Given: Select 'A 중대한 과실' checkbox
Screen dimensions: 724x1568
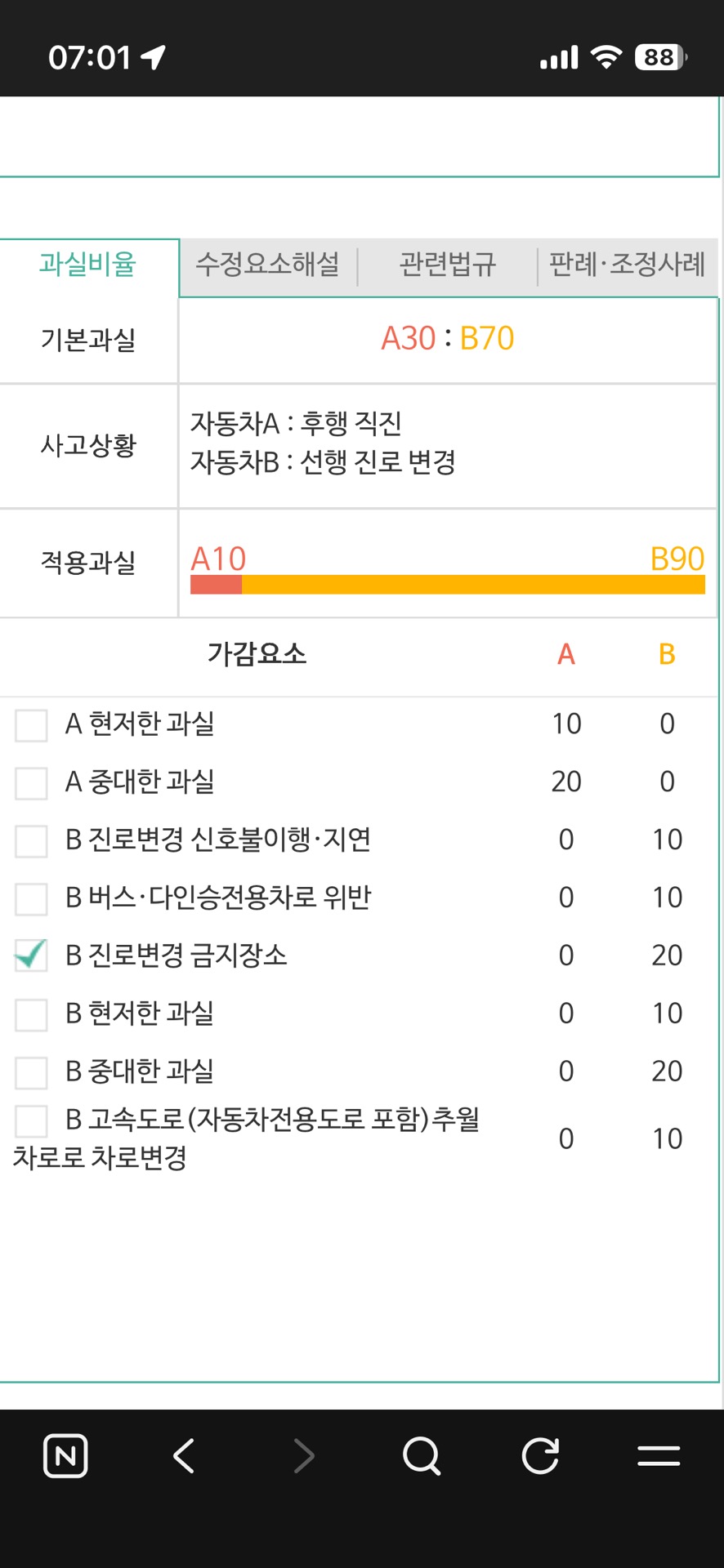Looking at the screenshot, I should click(31, 783).
